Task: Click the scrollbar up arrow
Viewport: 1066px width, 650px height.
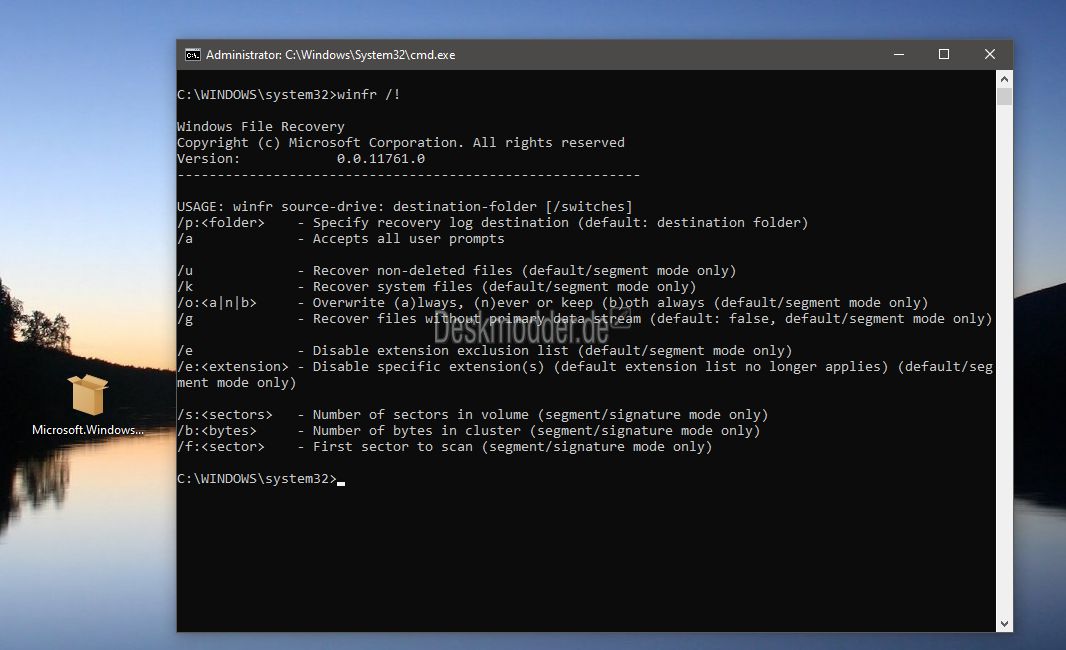Action: coord(1004,79)
